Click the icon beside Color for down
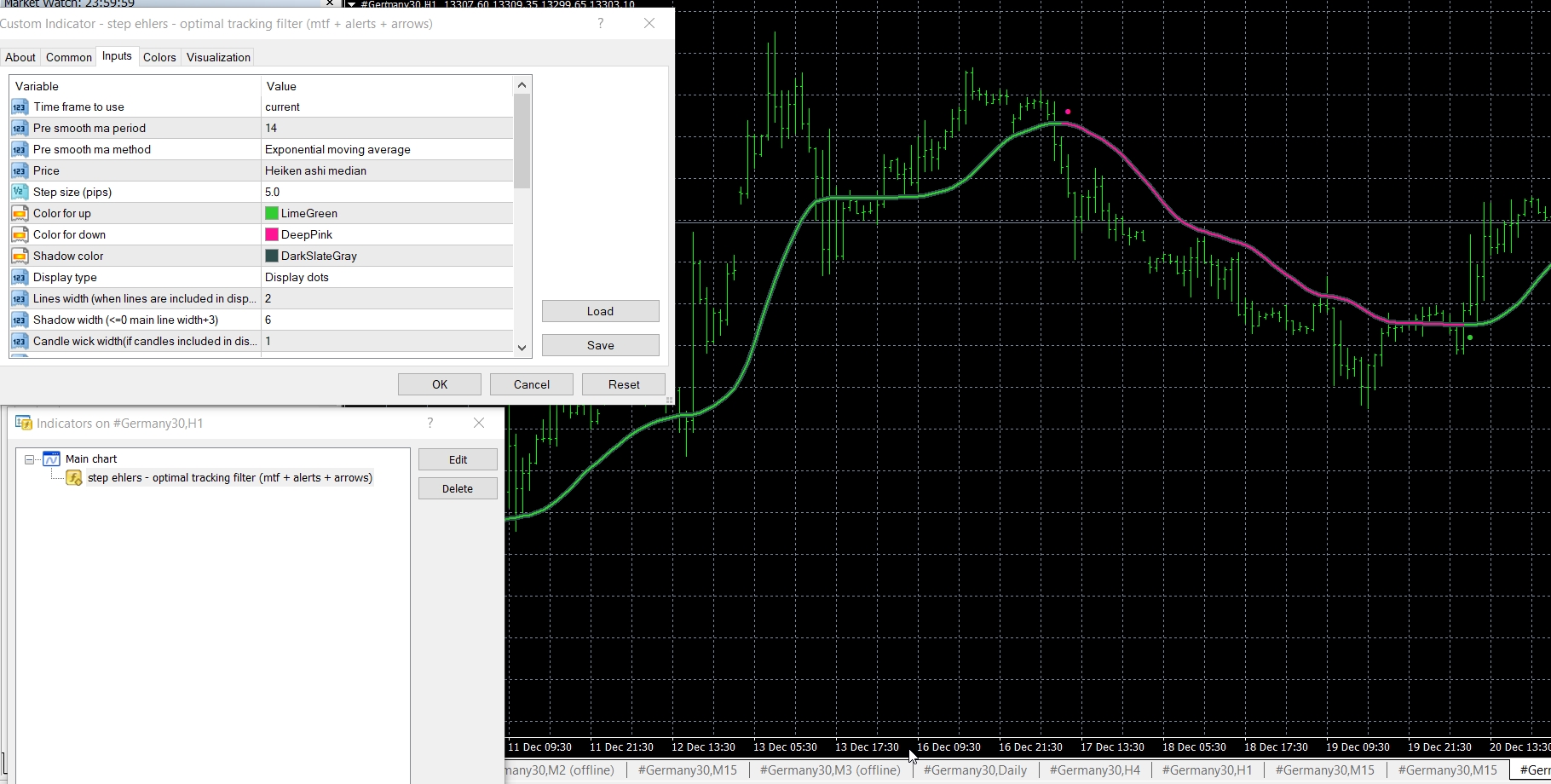1551x784 pixels. tap(20, 235)
